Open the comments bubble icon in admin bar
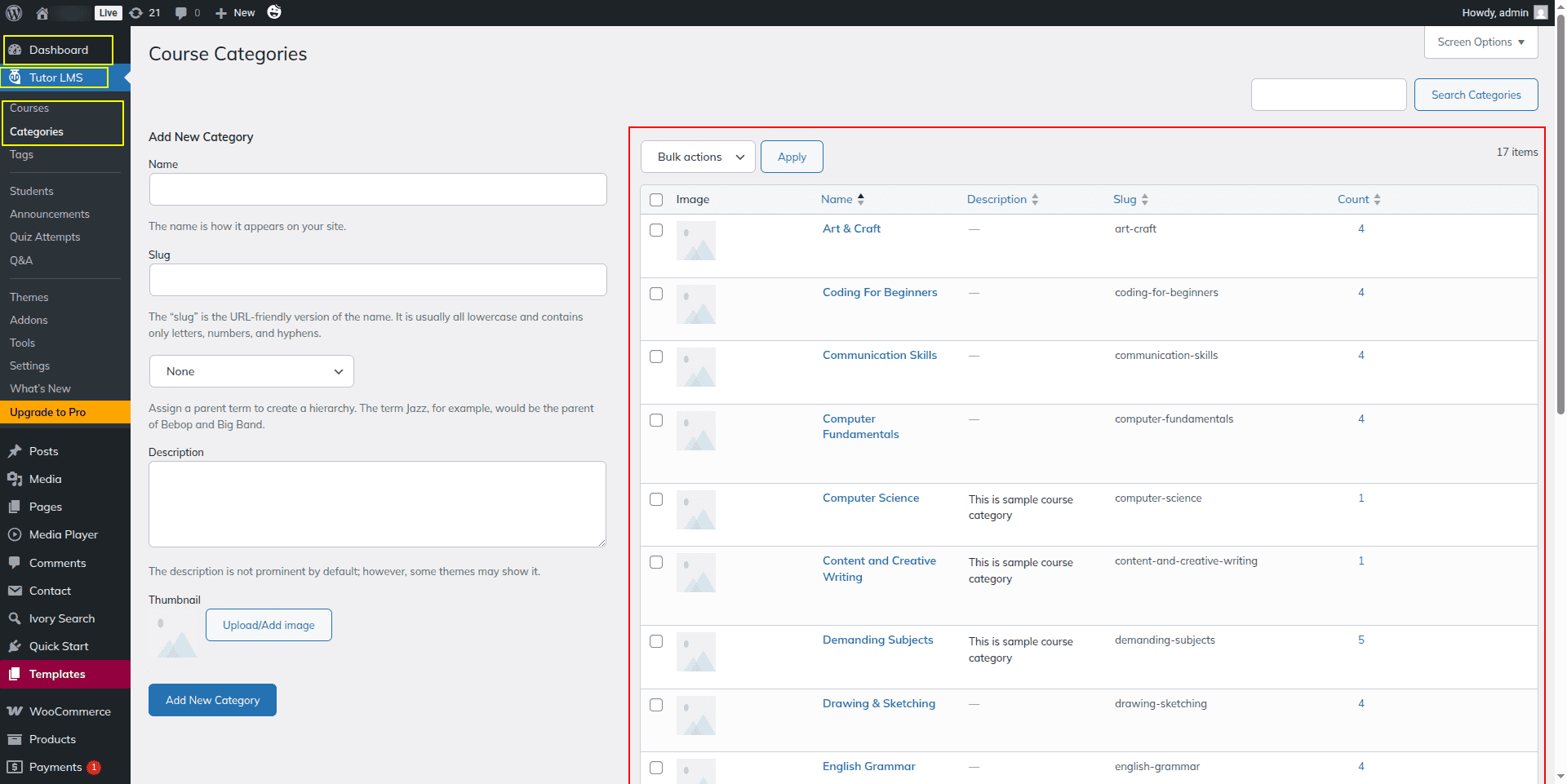 [181, 13]
